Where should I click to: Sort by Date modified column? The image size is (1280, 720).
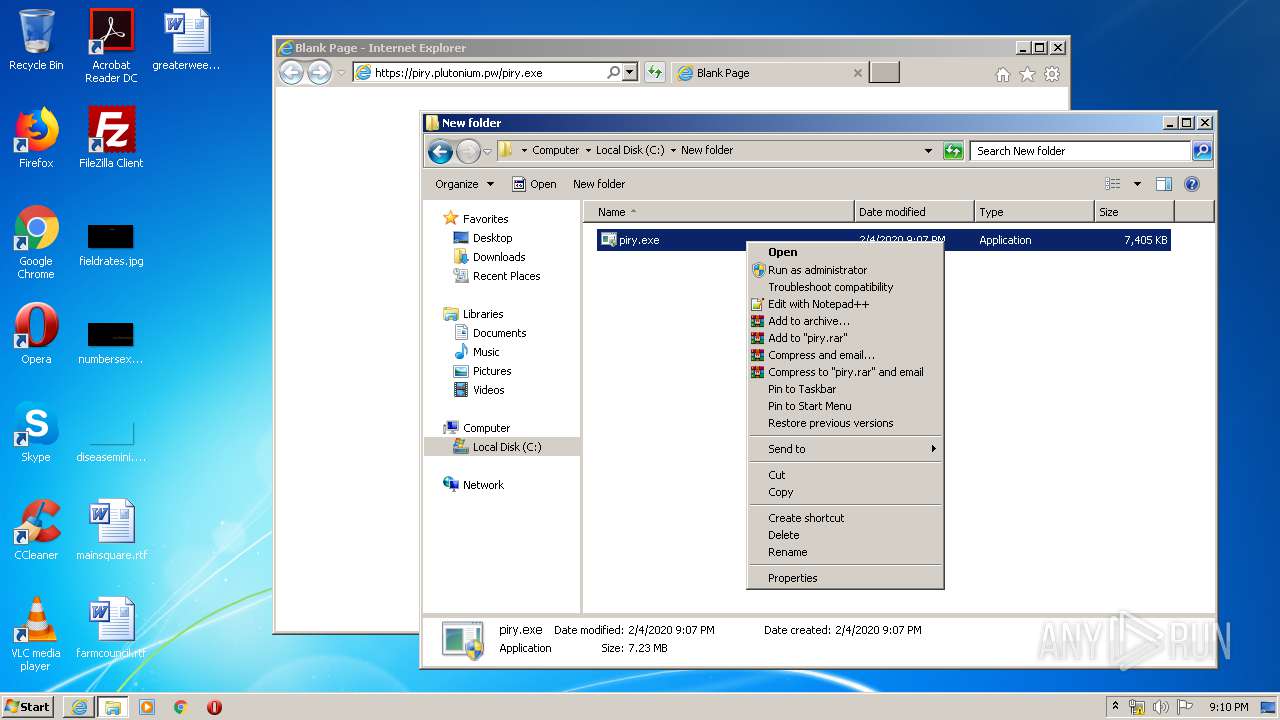click(x=914, y=212)
